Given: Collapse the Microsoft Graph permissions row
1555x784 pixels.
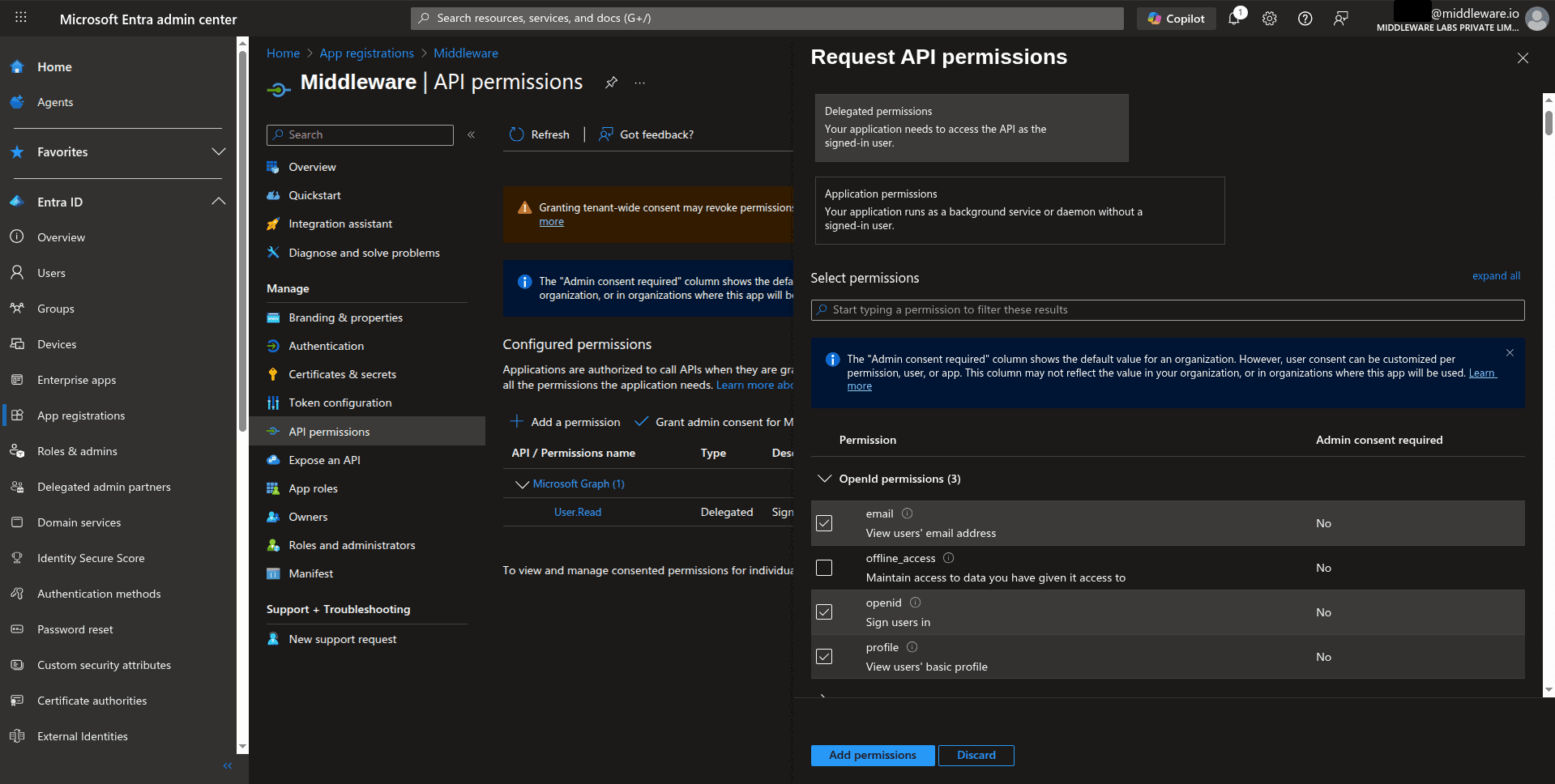Looking at the screenshot, I should coord(522,484).
